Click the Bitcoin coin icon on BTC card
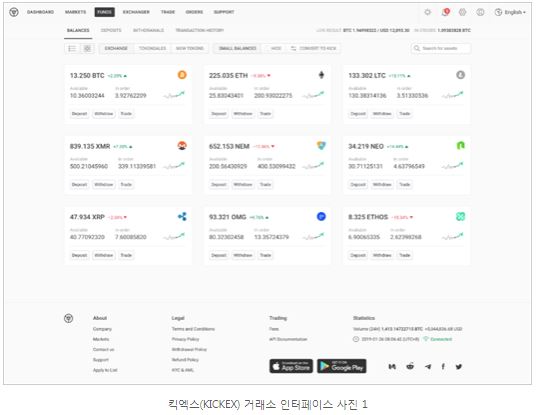Screen dimensions: 538x415 pos(182,75)
